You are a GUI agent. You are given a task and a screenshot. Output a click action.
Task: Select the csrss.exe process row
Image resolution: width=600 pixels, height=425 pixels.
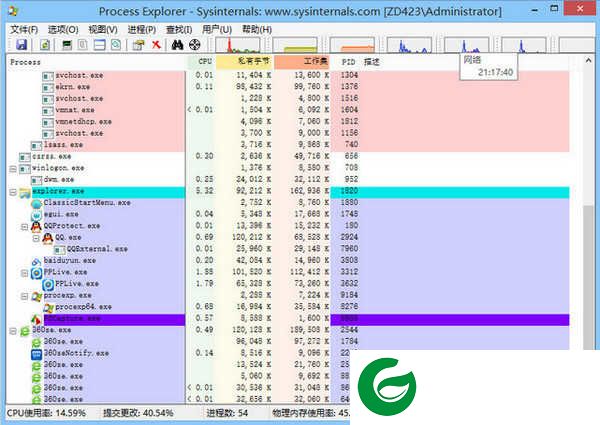tap(288, 156)
